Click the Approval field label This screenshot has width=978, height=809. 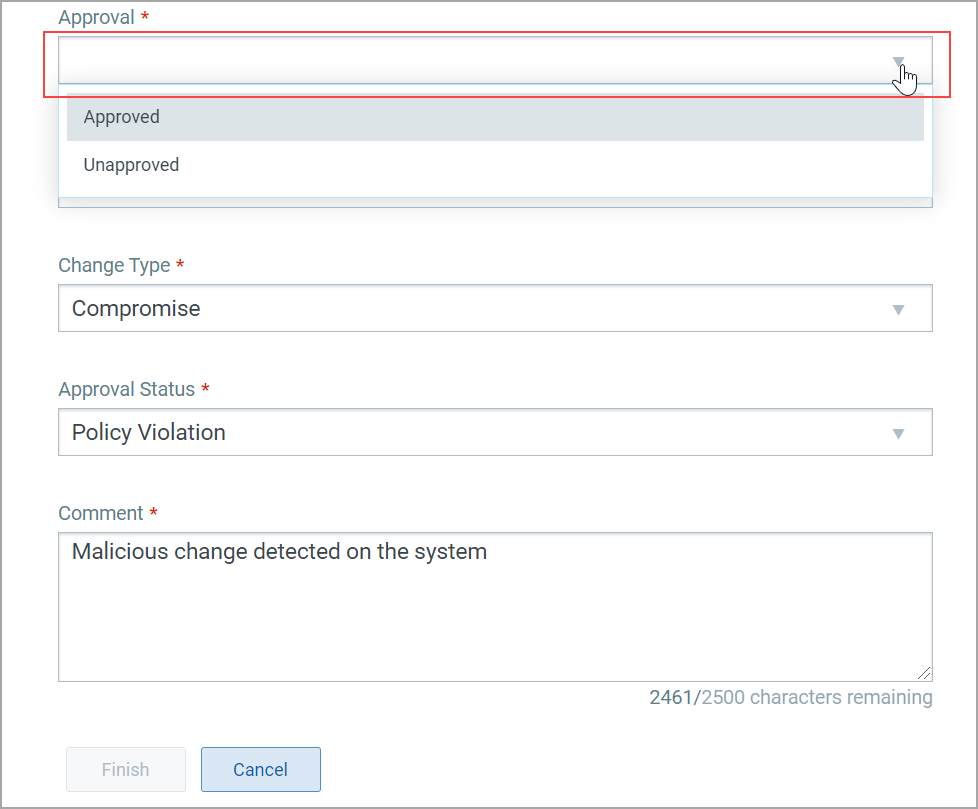[x=96, y=17]
